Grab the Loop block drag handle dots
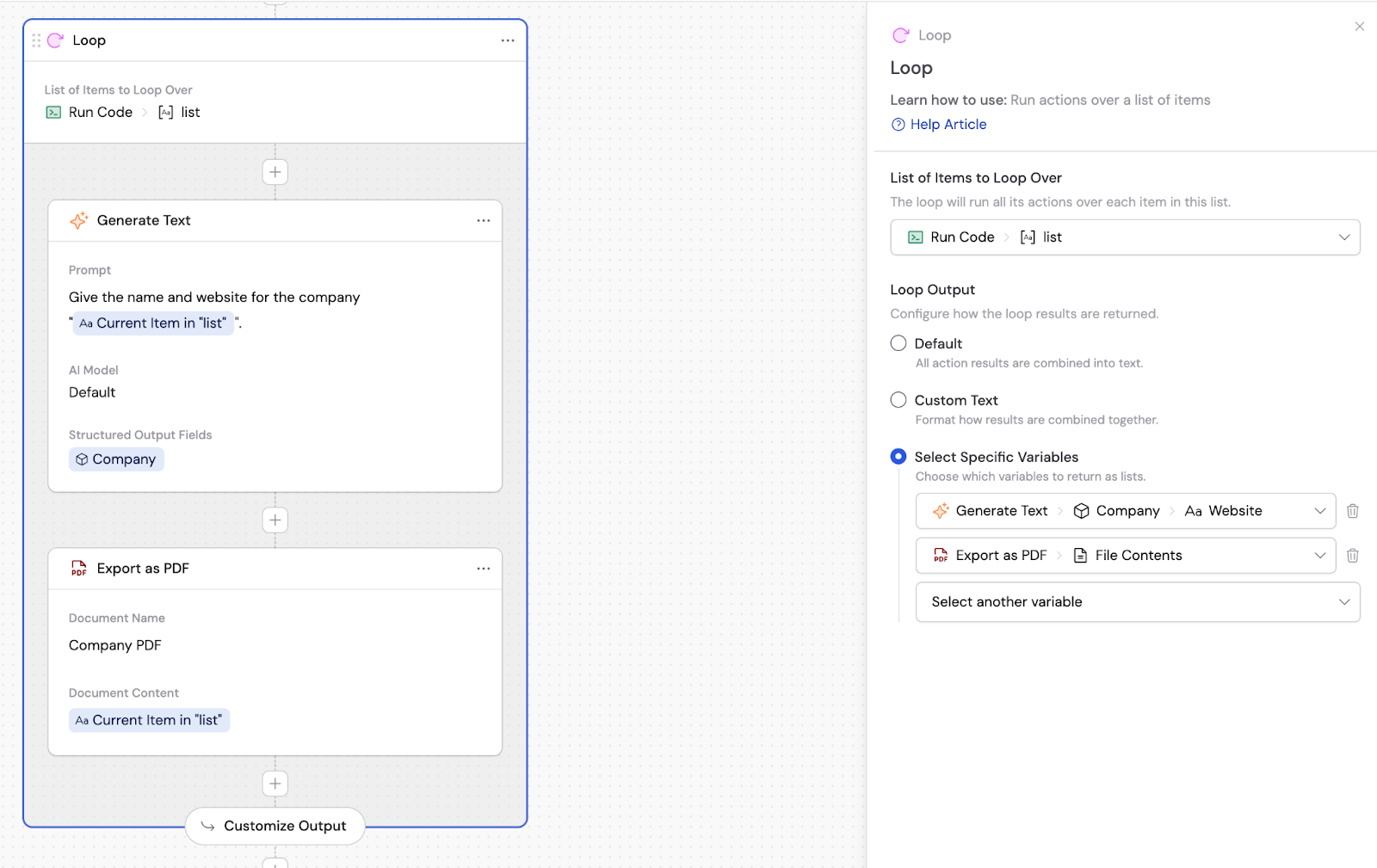The width and height of the screenshot is (1377, 868). click(36, 40)
